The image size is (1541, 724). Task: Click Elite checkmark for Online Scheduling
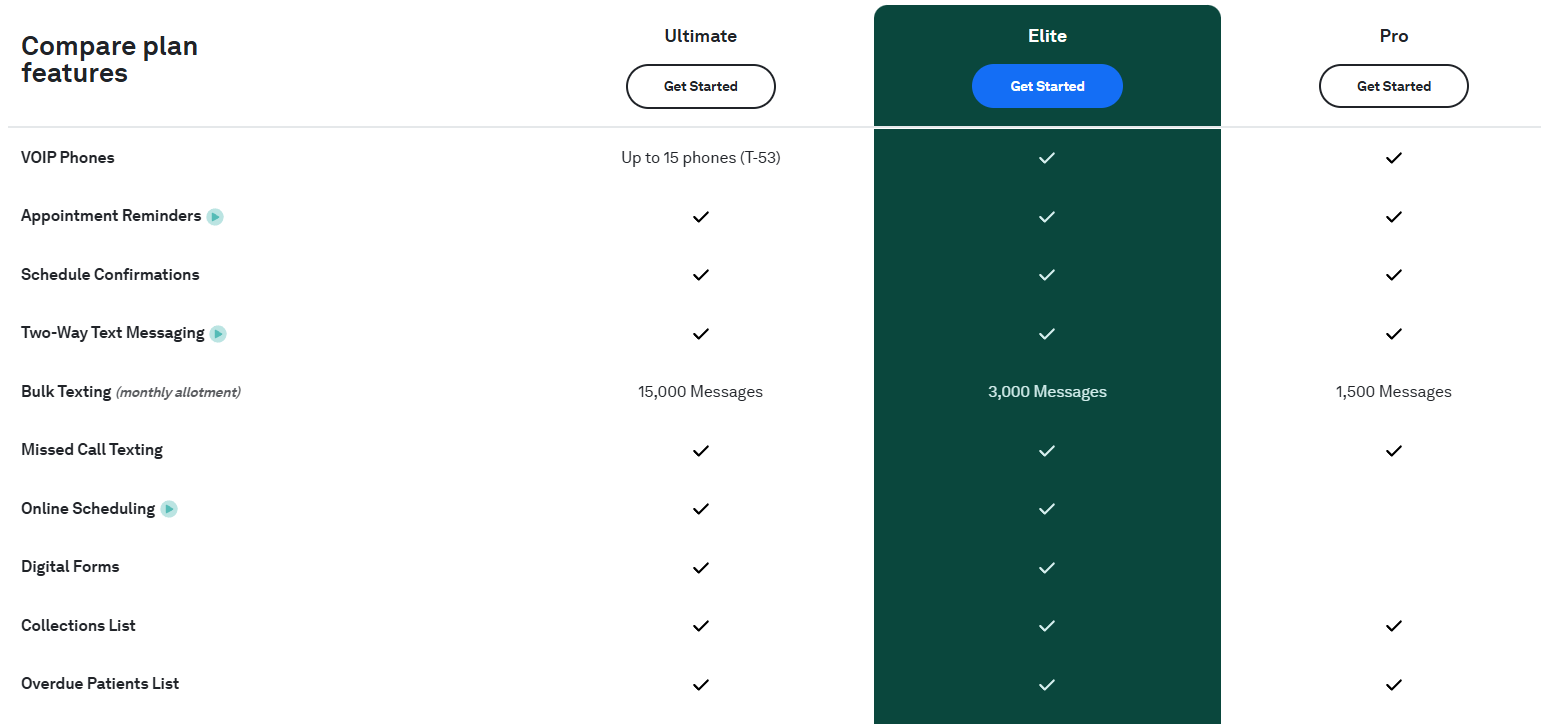tap(1047, 509)
